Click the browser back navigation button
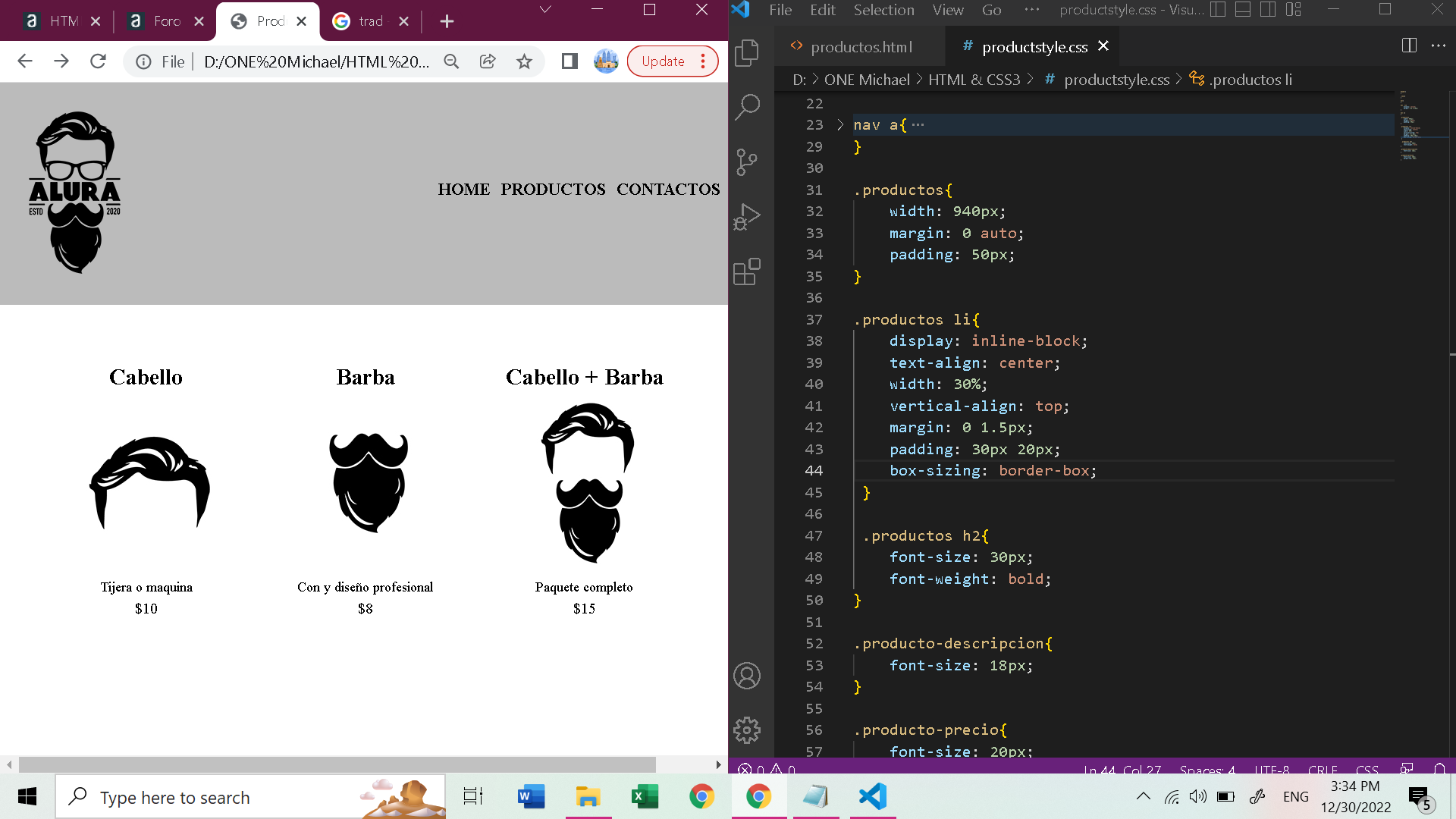This screenshot has width=1456, height=819. [26, 62]
